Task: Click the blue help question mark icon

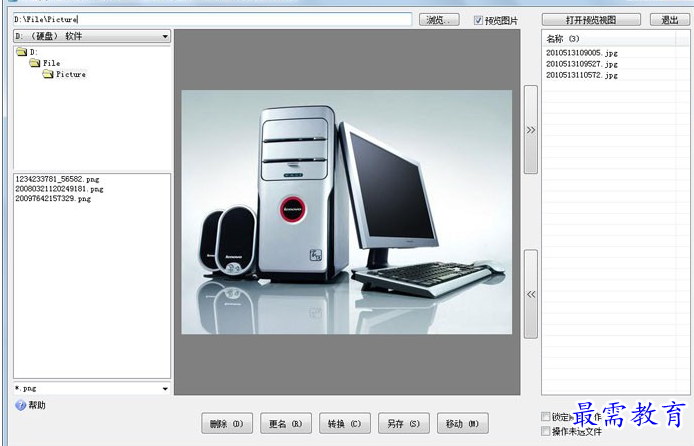Action: [x=20, y=405]
